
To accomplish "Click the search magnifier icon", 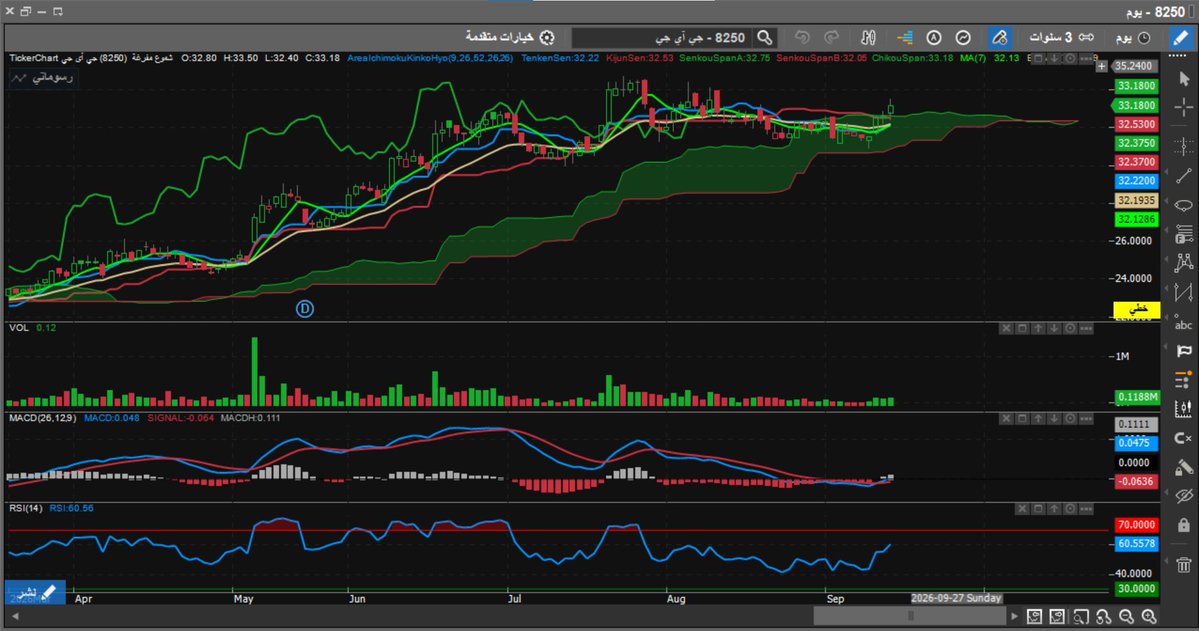I will click(765, 37).
